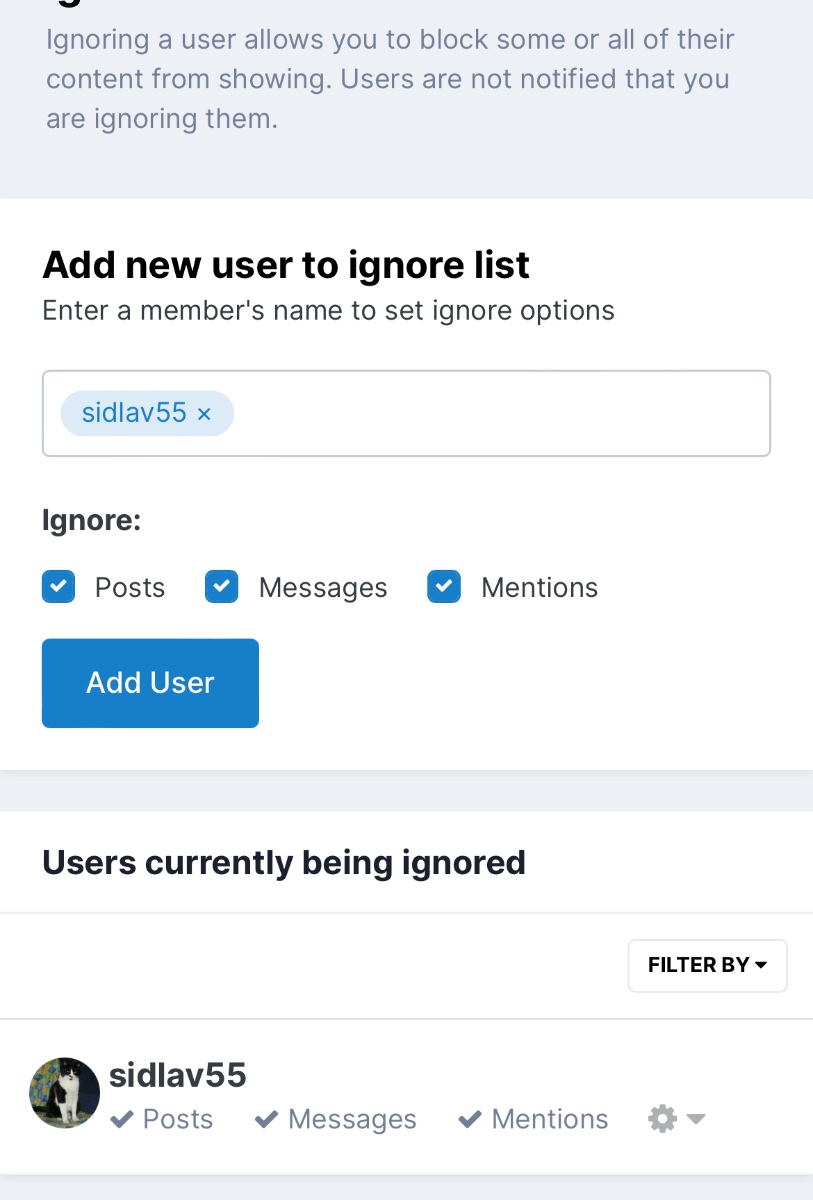
Task: Click the 'Mentions' label beside its checkbox
Action: (x=539, y=588)
